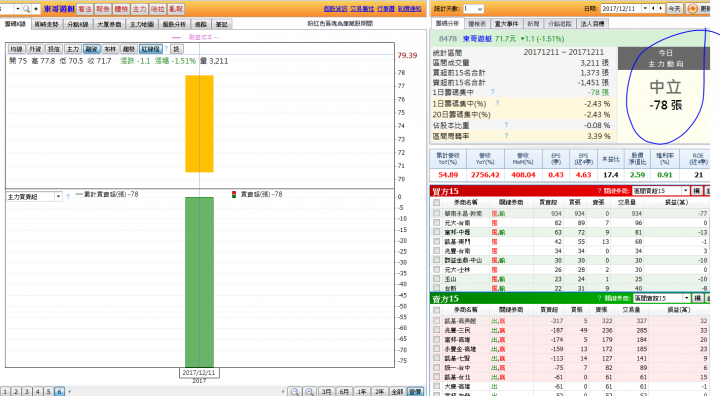Click the orange refresh icon next to 今天
720x396 pixels.
pyautogui.click(x=693, y=8)
